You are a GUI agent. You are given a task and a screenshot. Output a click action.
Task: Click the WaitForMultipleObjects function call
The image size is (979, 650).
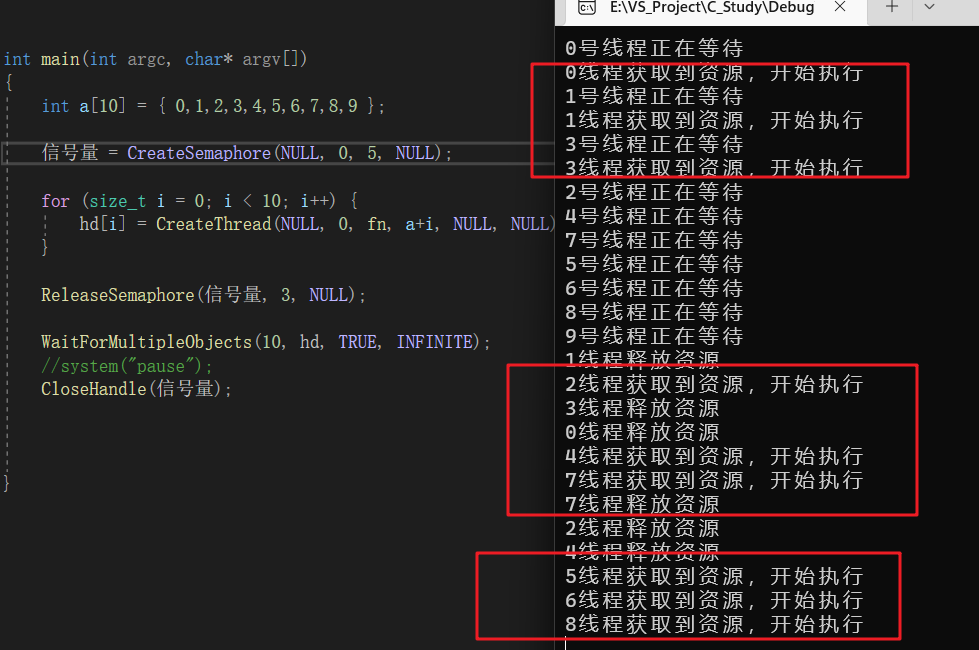(x=145, y=342)
